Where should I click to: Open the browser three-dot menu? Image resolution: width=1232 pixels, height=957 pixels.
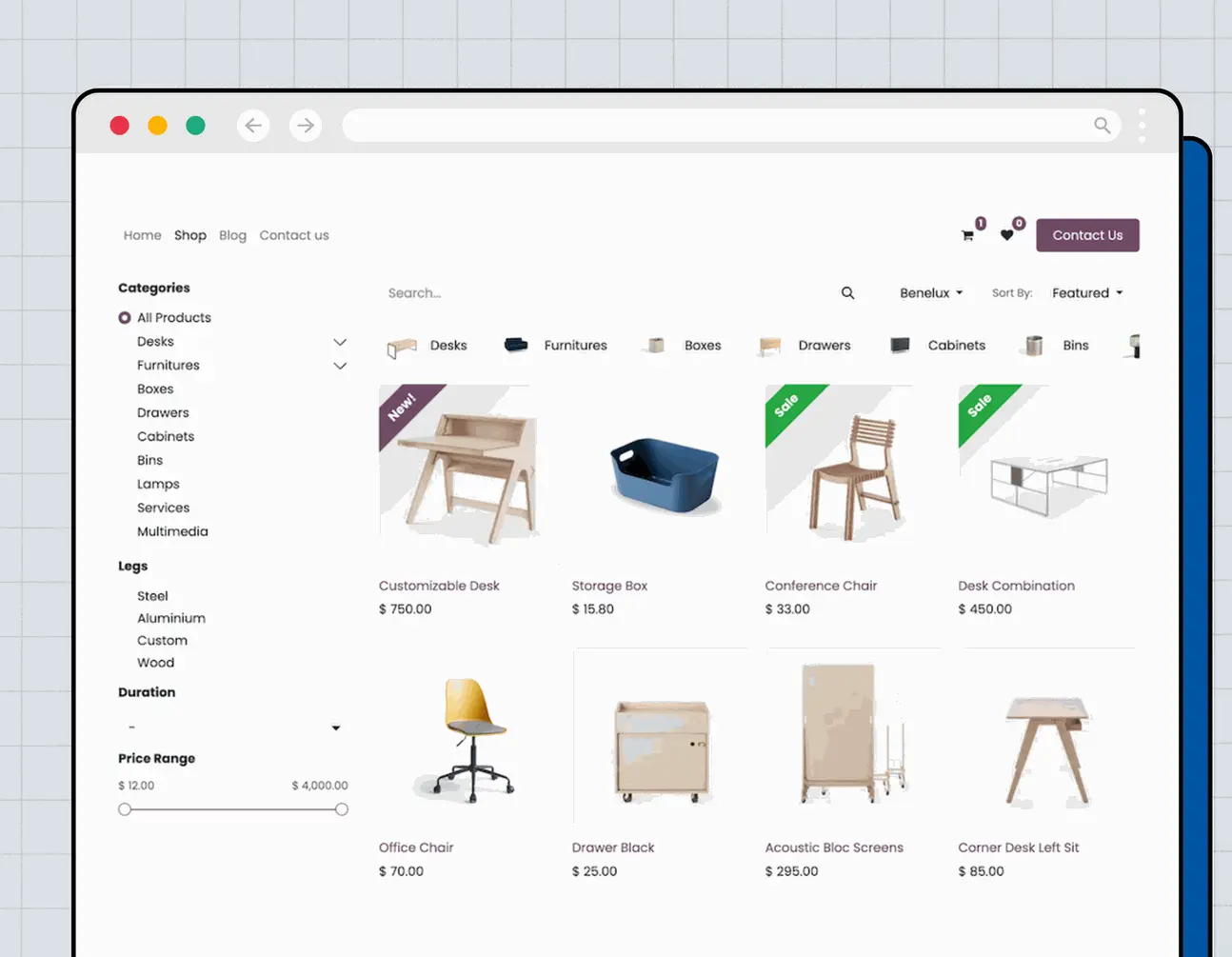click(x=1142, y=125)
